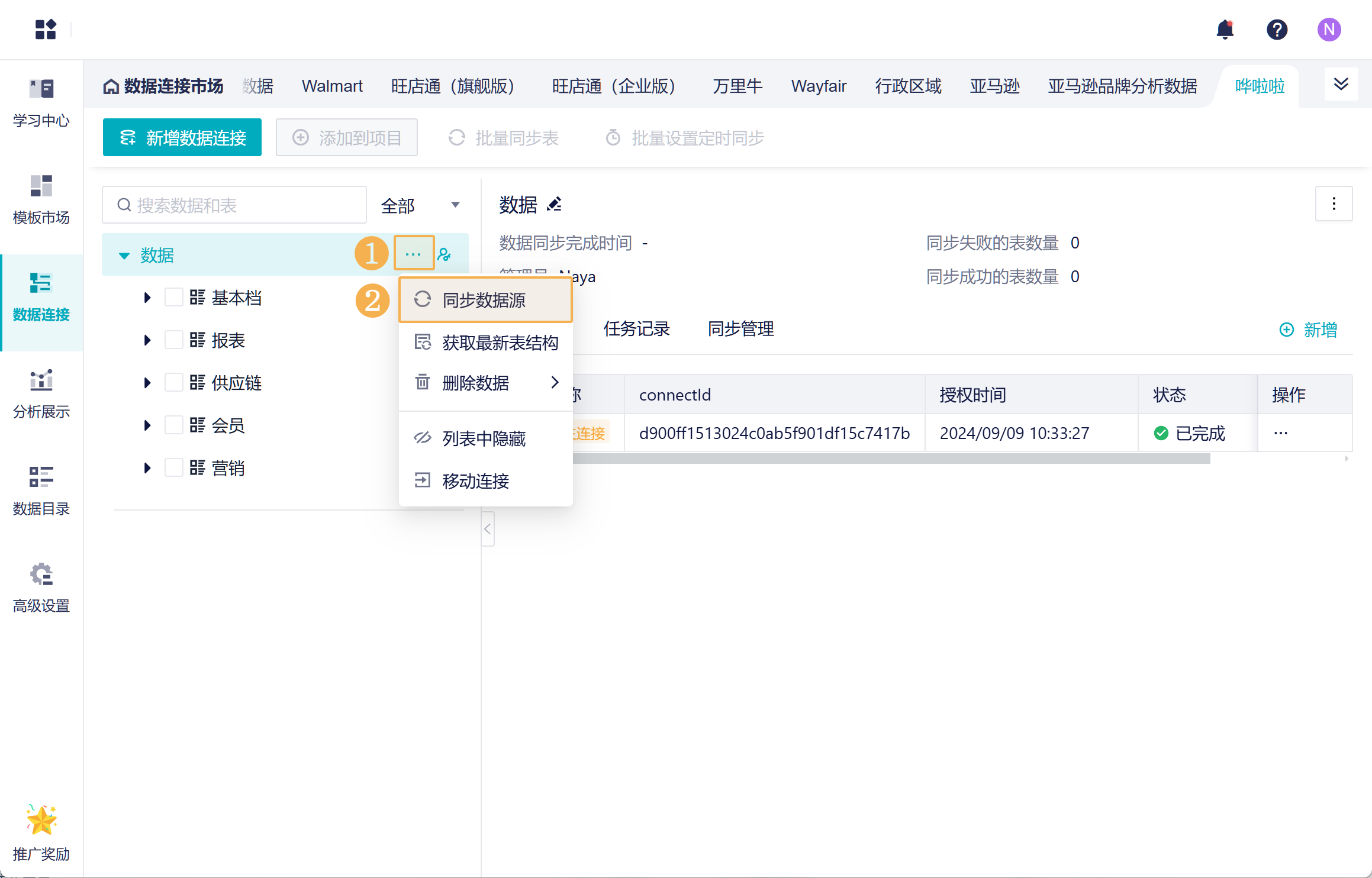
Task: Click the table's horizontal scrollbar
Action: pos(888,459)
